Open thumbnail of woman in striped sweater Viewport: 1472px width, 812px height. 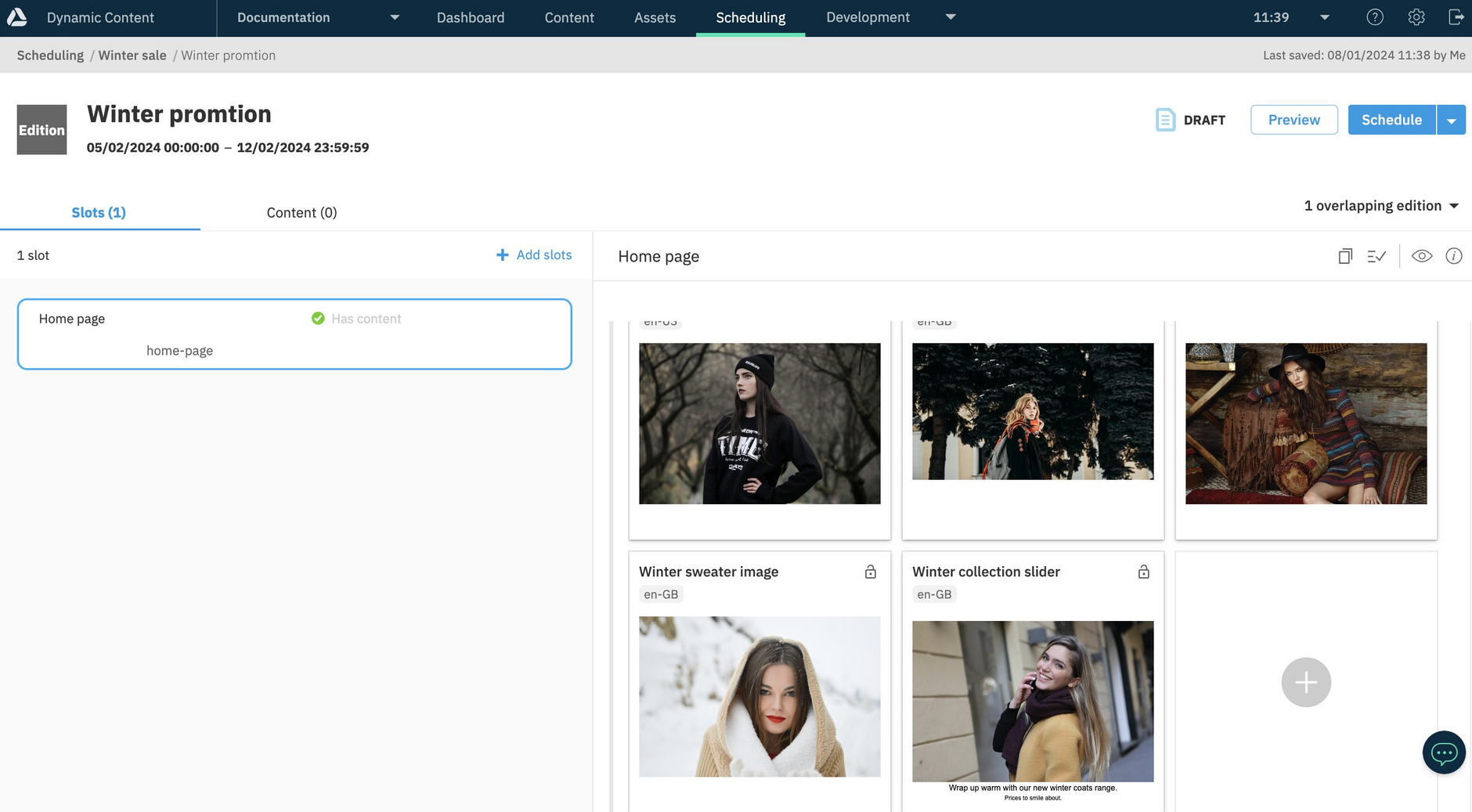coord(1306,424)
